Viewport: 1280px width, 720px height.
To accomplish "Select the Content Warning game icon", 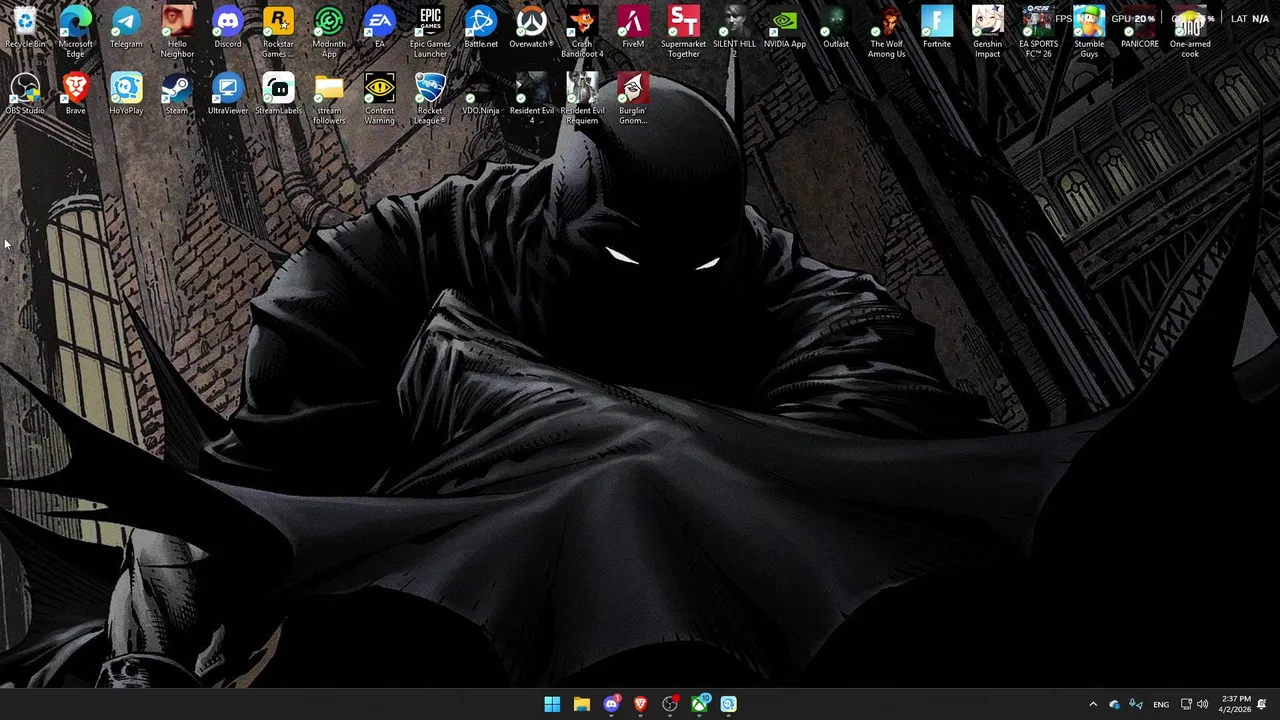I will 380,99.
